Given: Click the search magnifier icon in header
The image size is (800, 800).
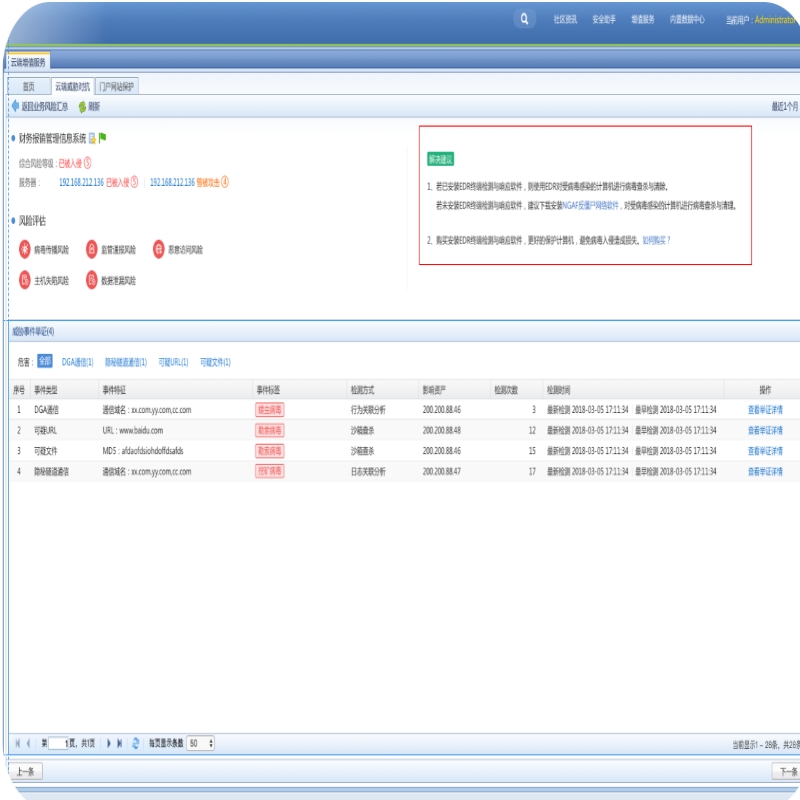Looking at the screenshot, I should [x=524, y=19].
